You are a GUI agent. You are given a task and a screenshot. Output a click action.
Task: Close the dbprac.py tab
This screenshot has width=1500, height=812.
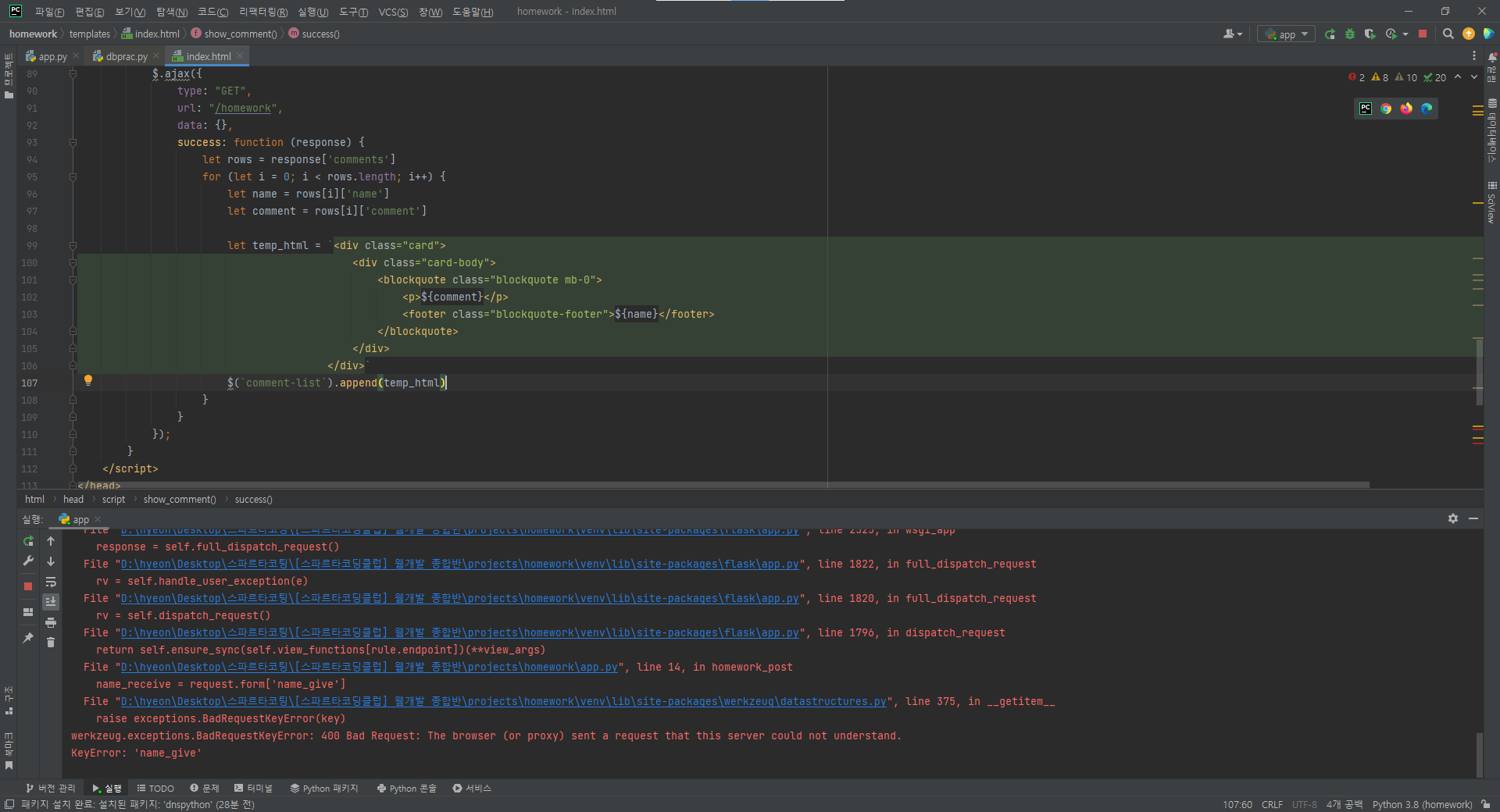tap(156, 56)
